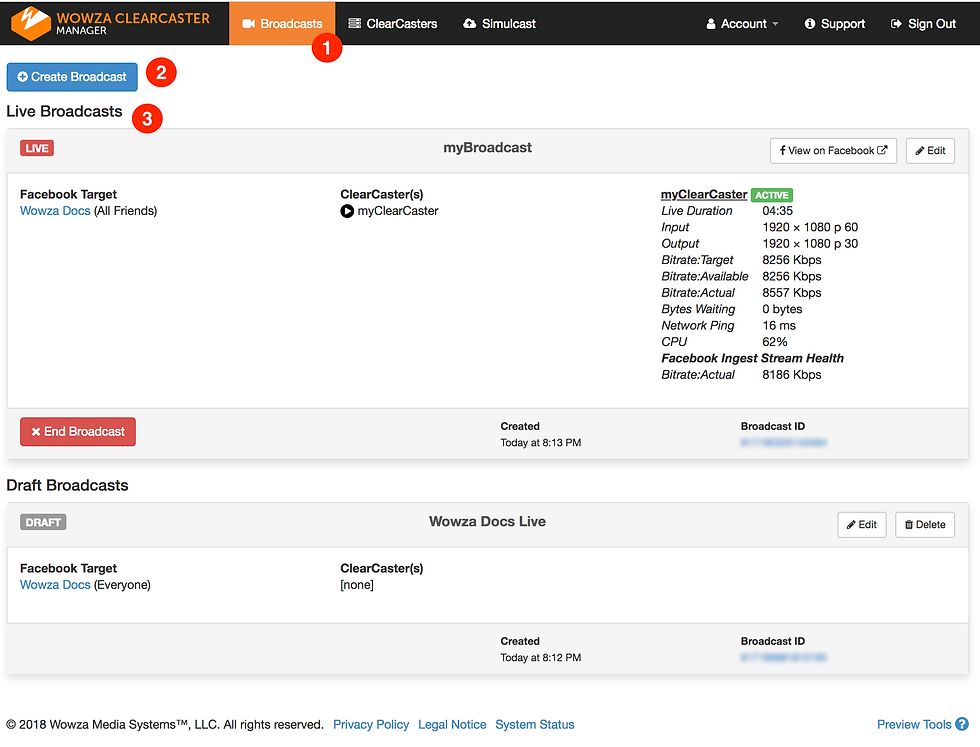Image resolution: width=980 pixels, height=747 pixels.
Task: Edit the myBroadcast live broadcast
Action: 930,151
